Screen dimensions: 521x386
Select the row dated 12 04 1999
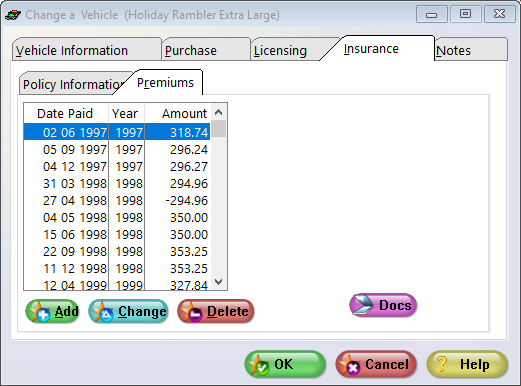point(117,284)
